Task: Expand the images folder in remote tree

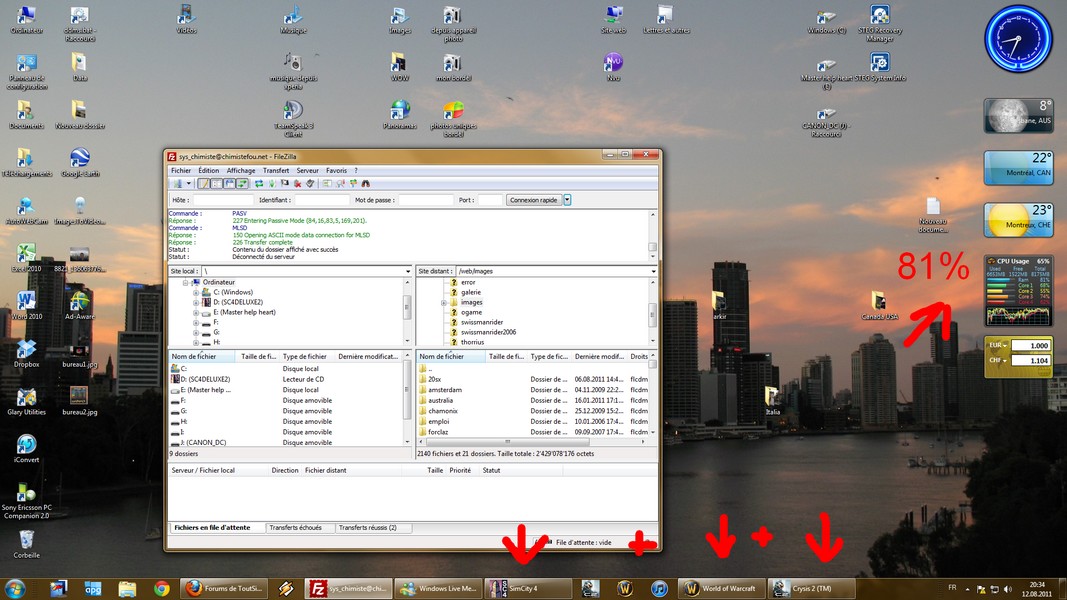Action: [444, 303]
